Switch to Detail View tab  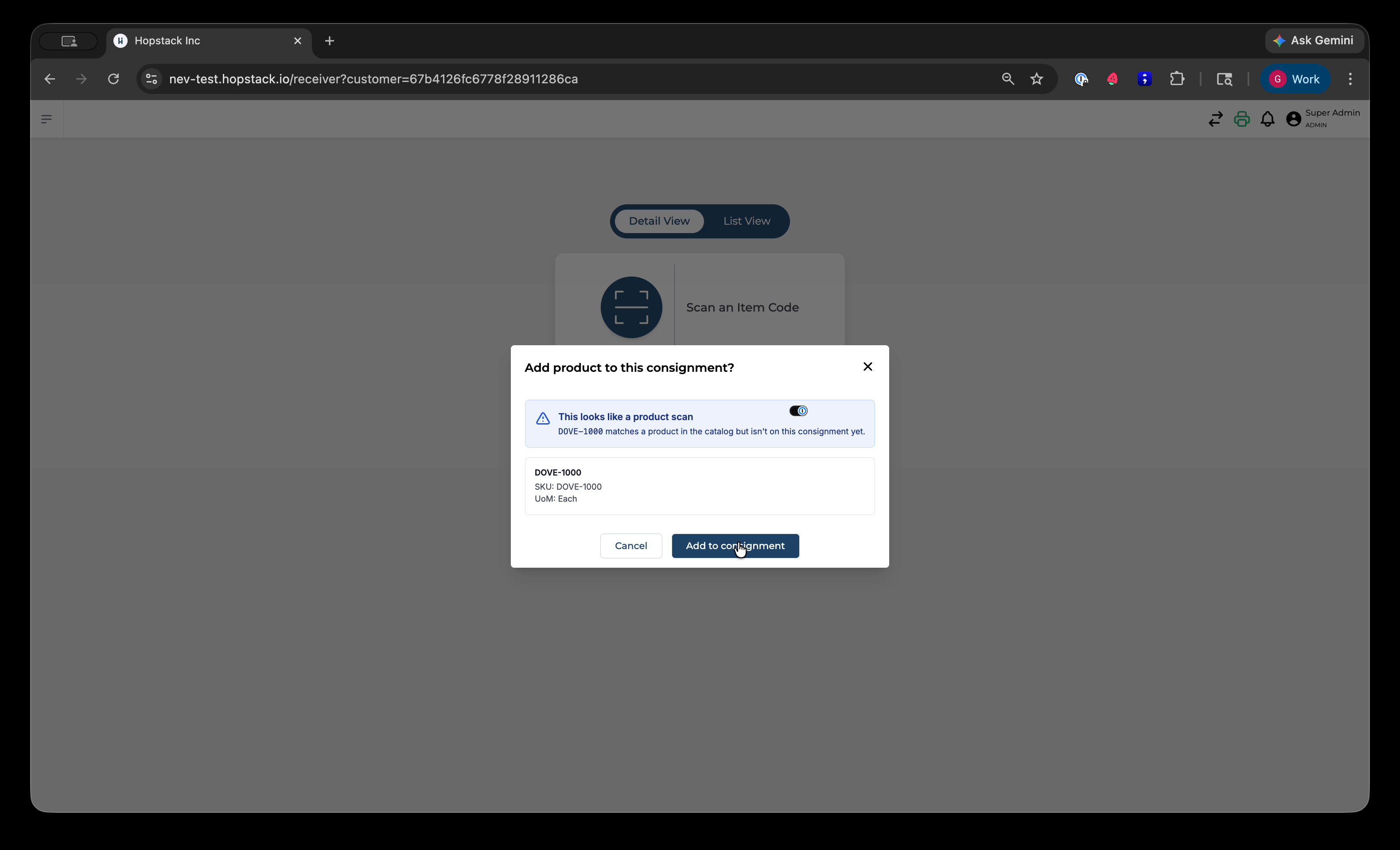click(x=659, y=221)
